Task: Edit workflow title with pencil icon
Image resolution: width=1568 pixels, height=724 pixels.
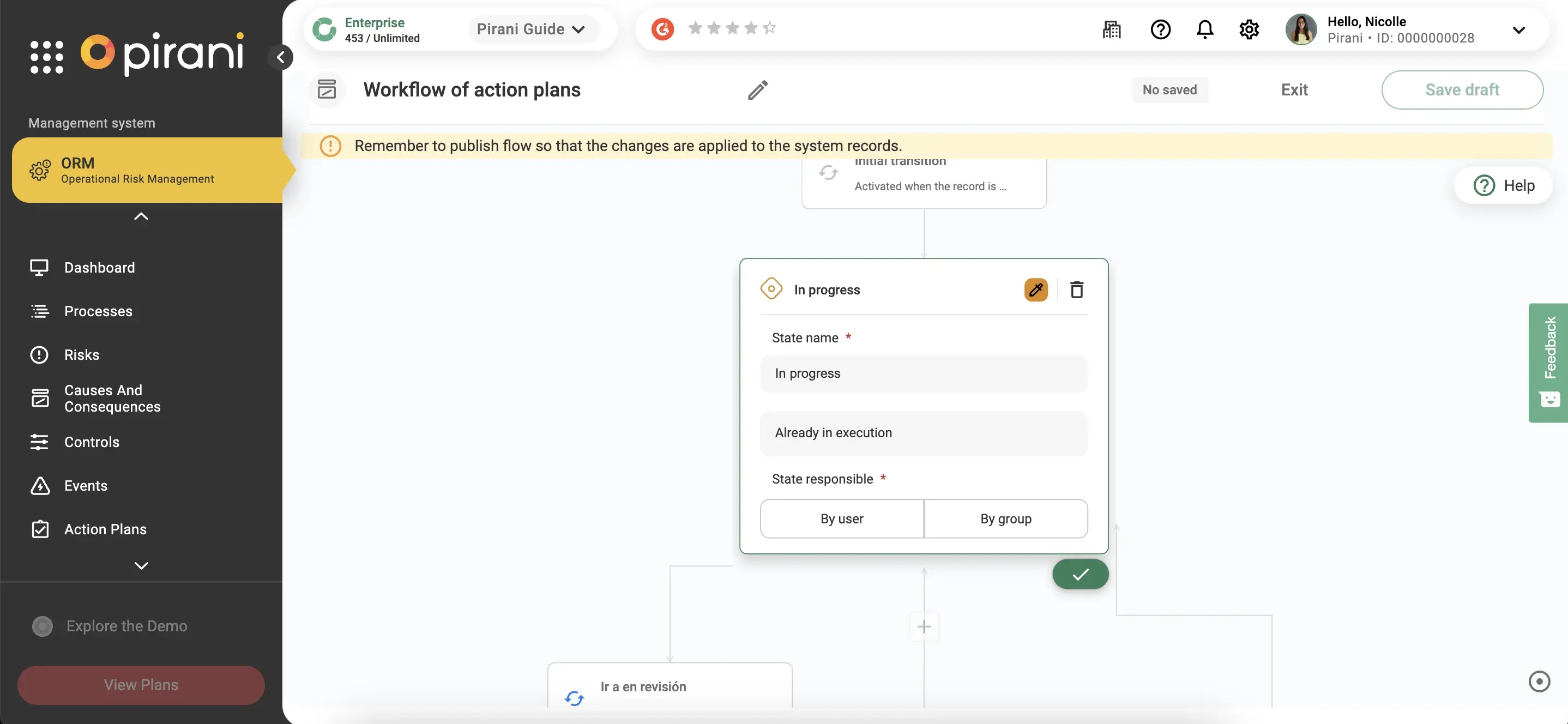Action: (757, 90)
